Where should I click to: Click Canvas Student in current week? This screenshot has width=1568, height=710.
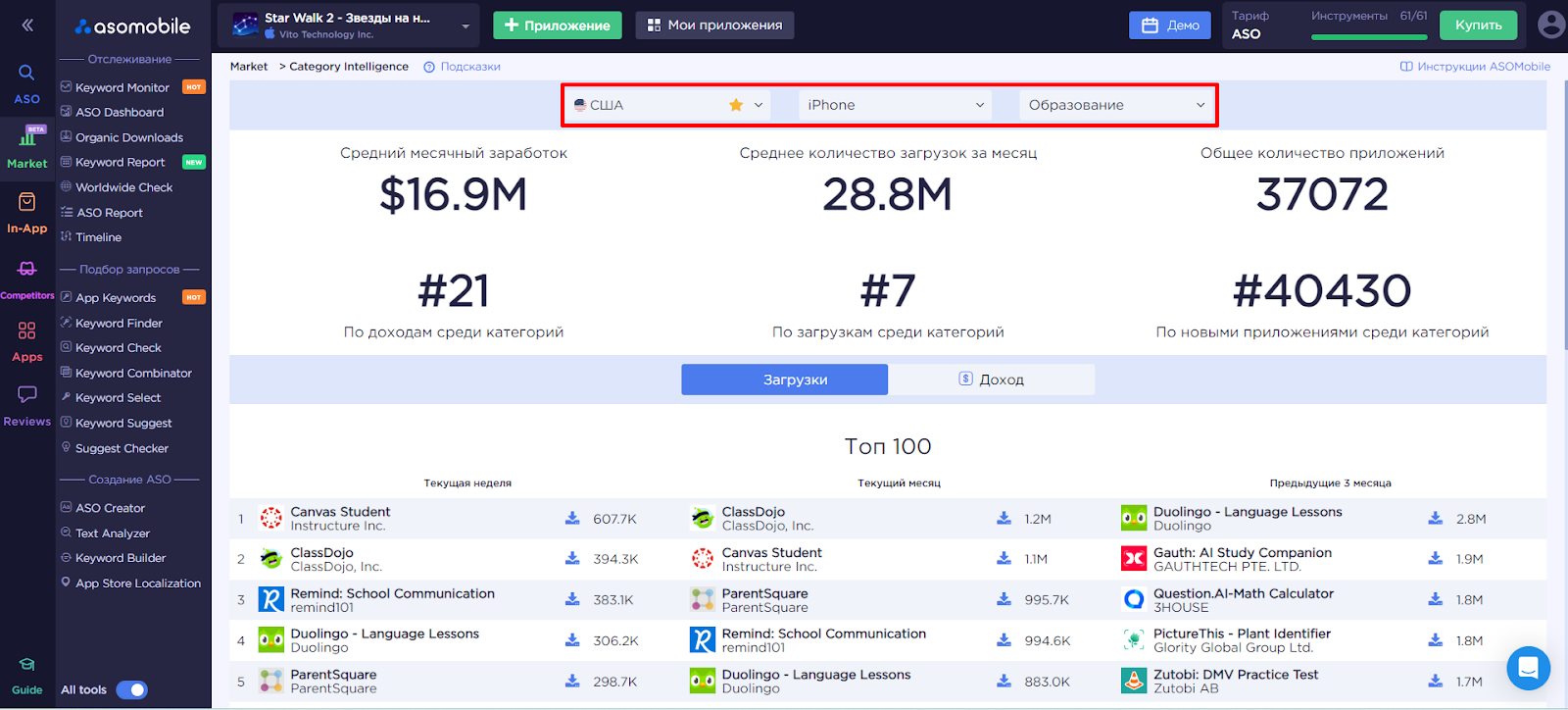pos(340,512)
